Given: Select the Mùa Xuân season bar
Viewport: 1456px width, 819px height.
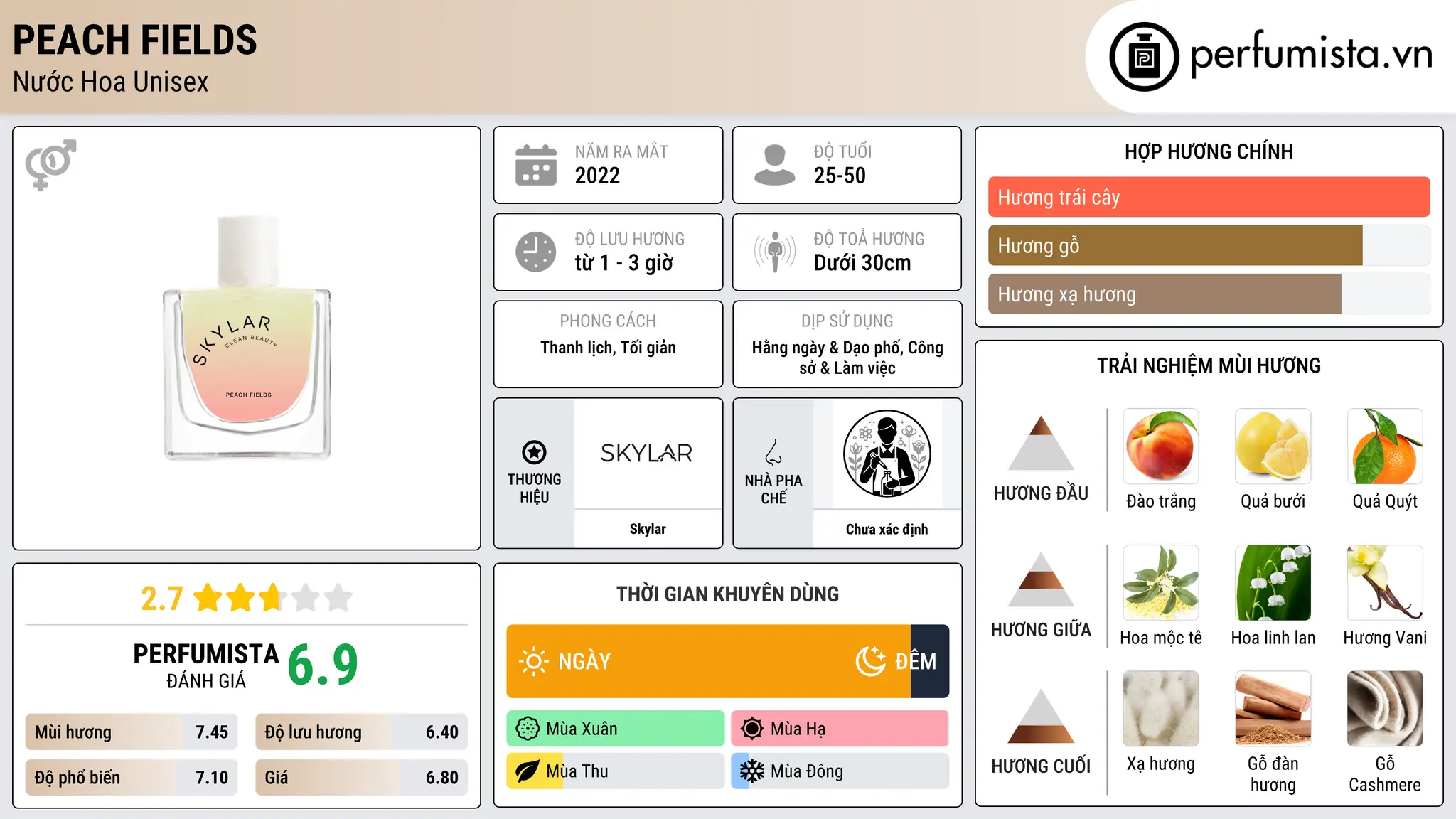Looking at the screenshot, I should [616, 729].
